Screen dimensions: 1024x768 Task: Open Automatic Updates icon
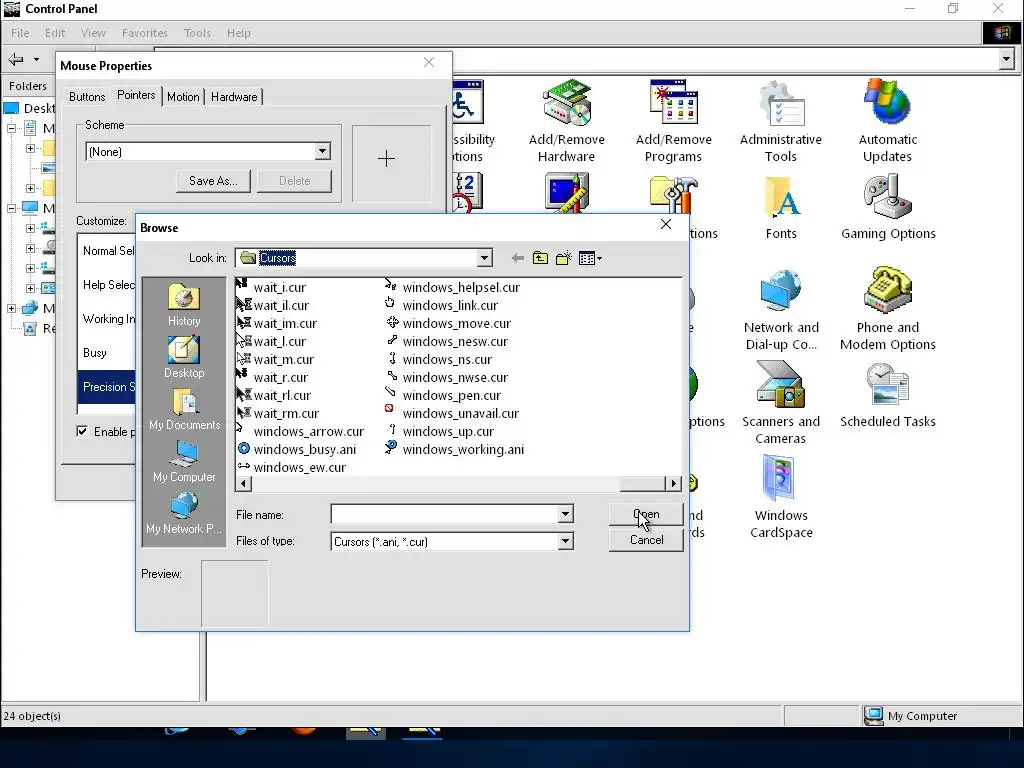[x=888, y=121]
